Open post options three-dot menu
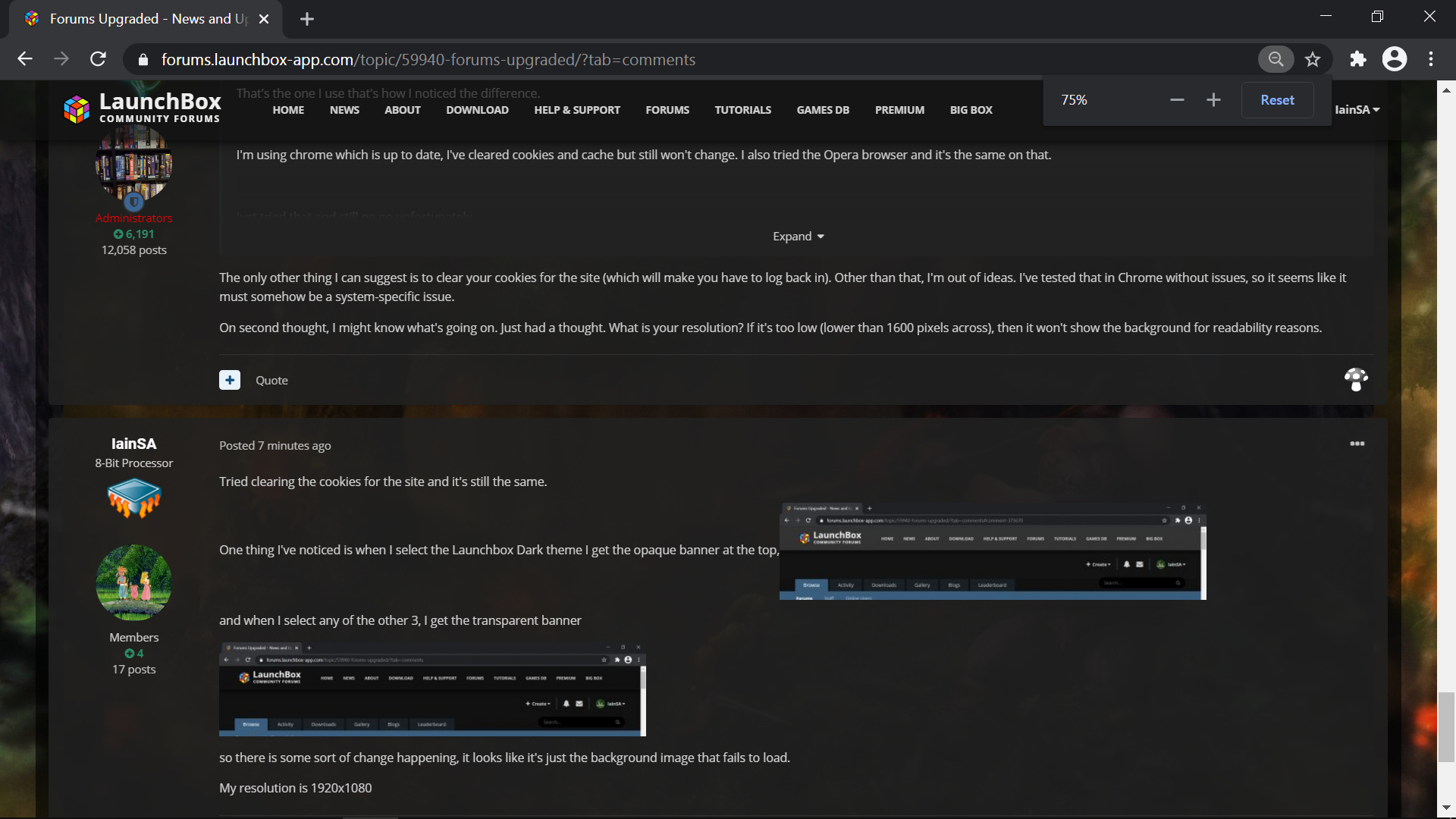The width and height of the screenshot is (1456, 819). click(1357, 444)
